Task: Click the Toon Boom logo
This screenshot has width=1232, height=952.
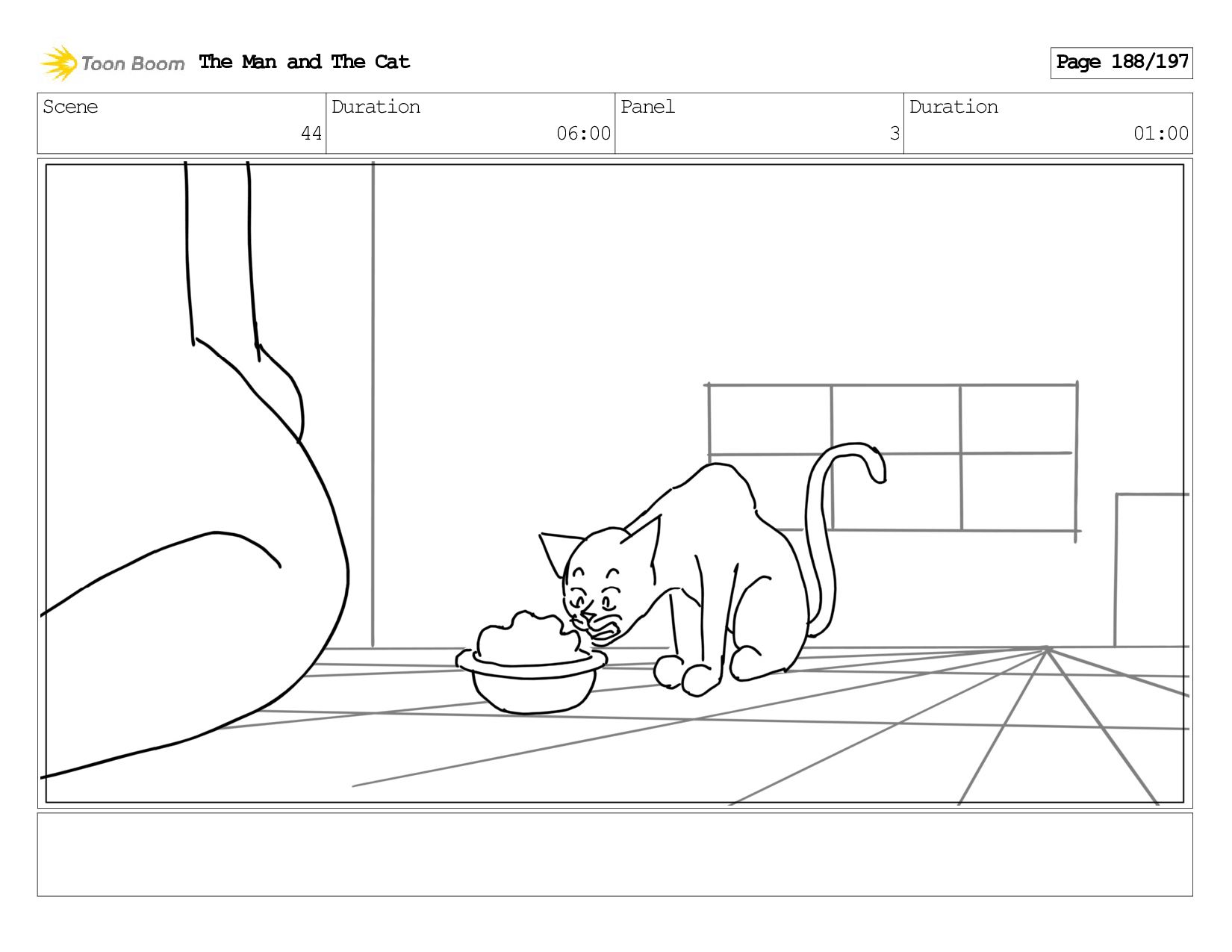Action: [112, 63]
